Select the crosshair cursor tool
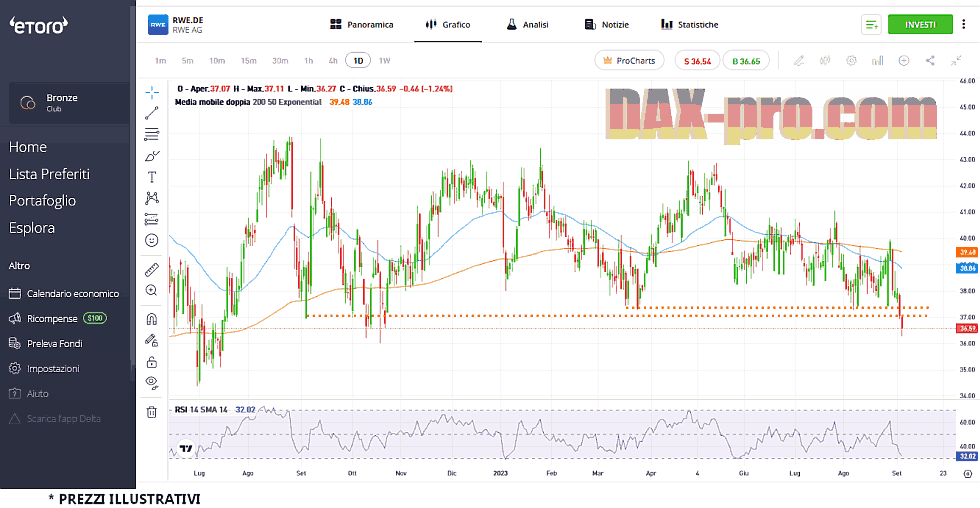Screen dimensions: 980x508 click(152, 92)
